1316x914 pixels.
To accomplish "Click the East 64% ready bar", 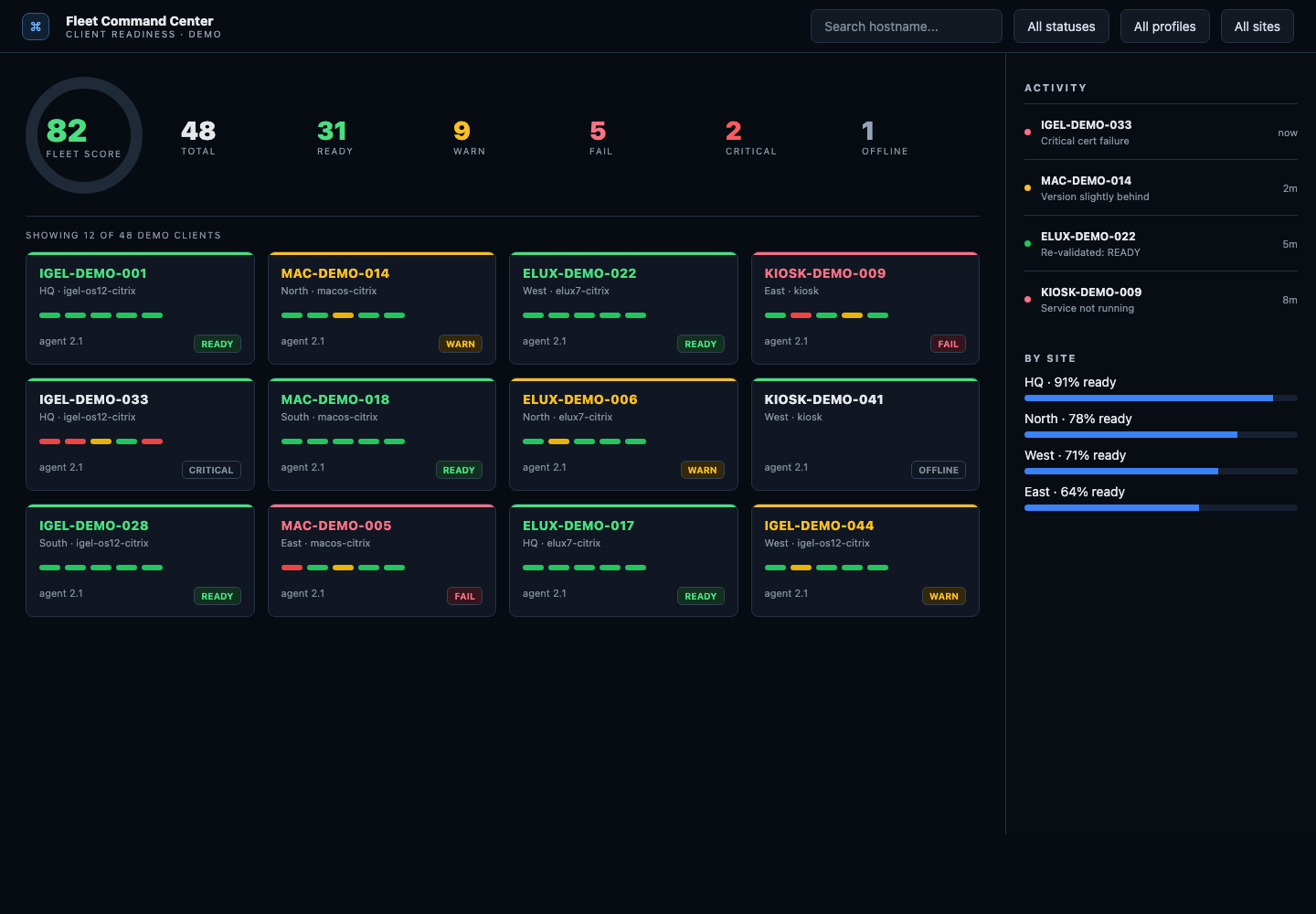I will (x=1161, y=508).
